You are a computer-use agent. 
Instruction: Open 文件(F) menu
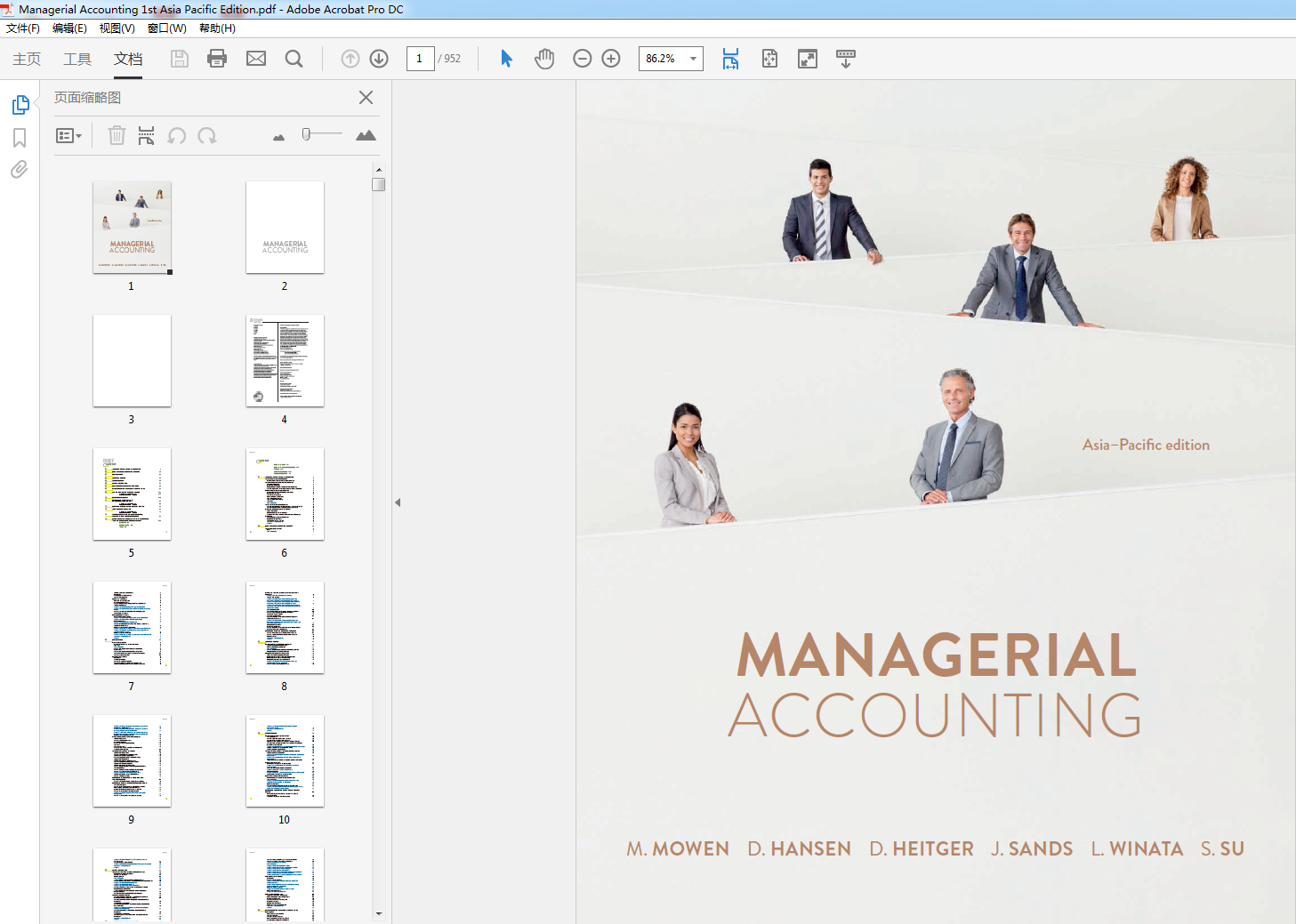[x=23, y=28]
